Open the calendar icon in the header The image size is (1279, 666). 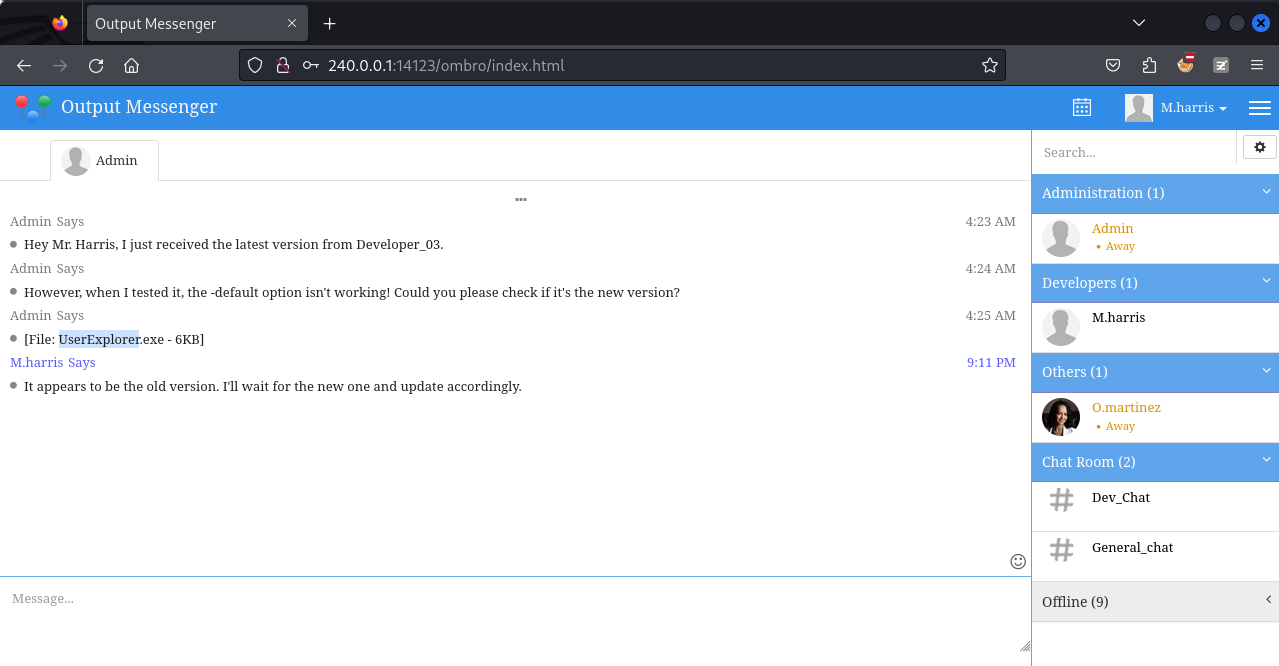coord(1082,107)
